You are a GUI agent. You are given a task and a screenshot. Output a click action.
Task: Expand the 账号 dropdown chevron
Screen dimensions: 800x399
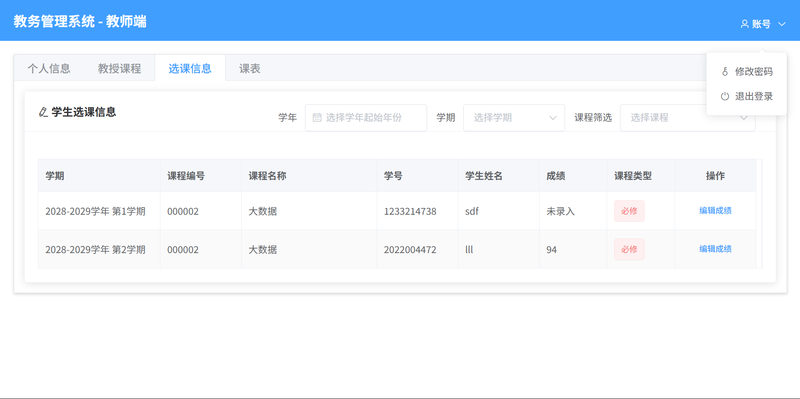pos(782,24)
